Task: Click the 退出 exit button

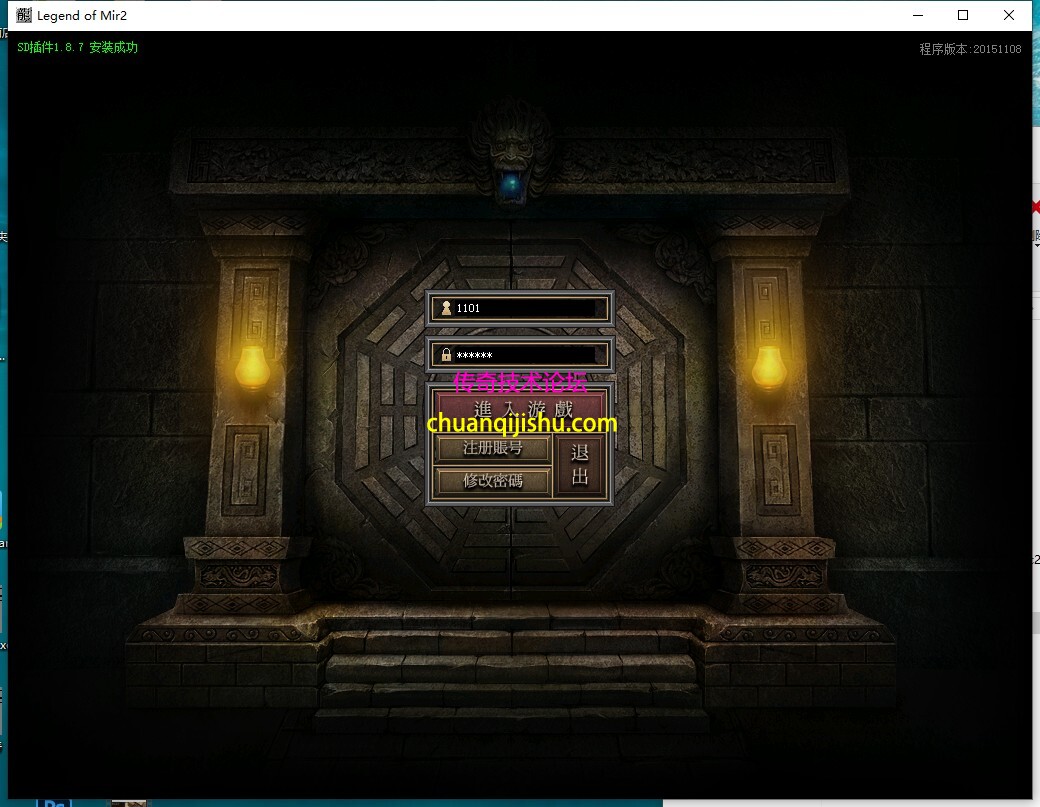Action: [580, 465]
